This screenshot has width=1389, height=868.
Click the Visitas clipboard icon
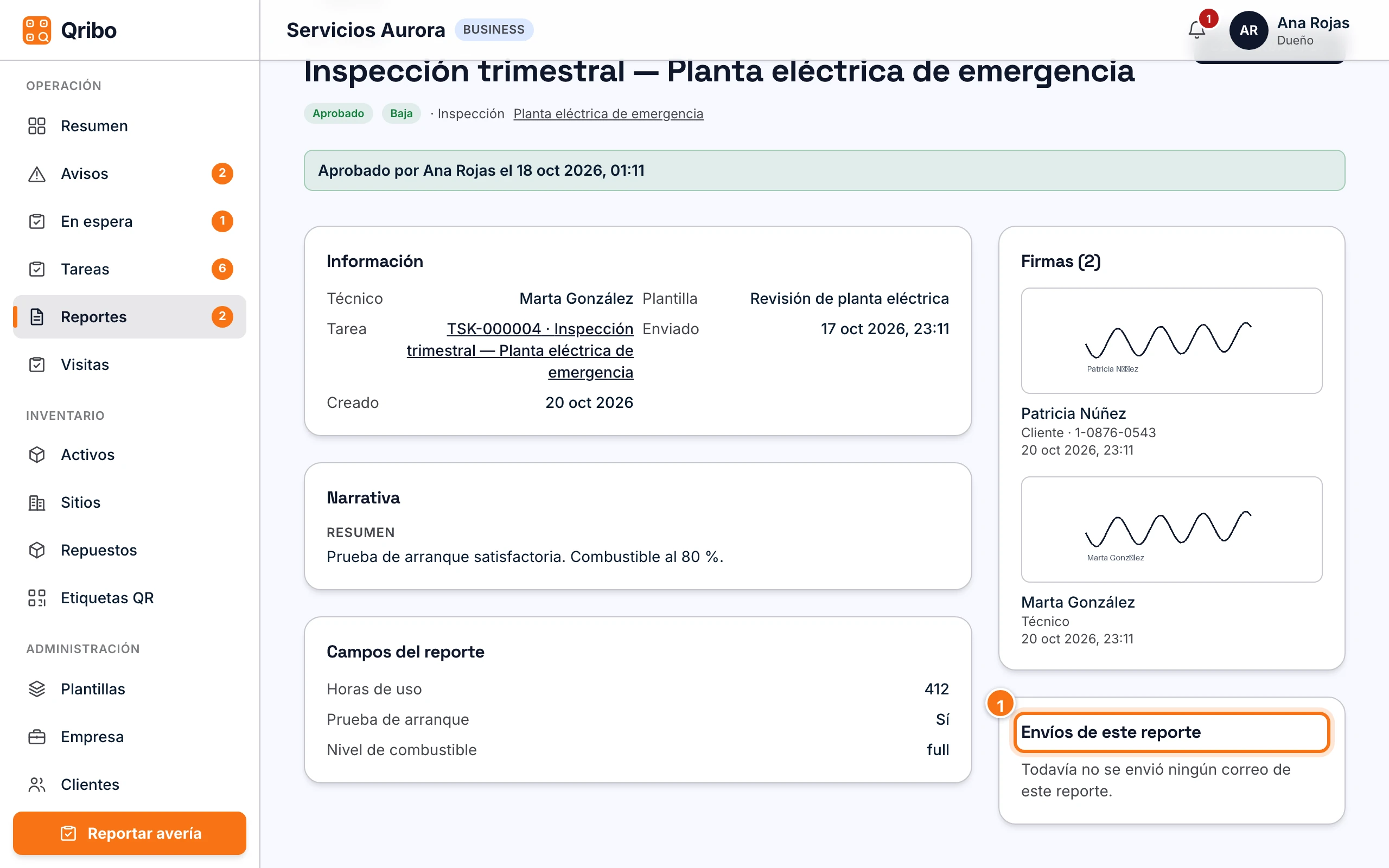coord(37,364)
